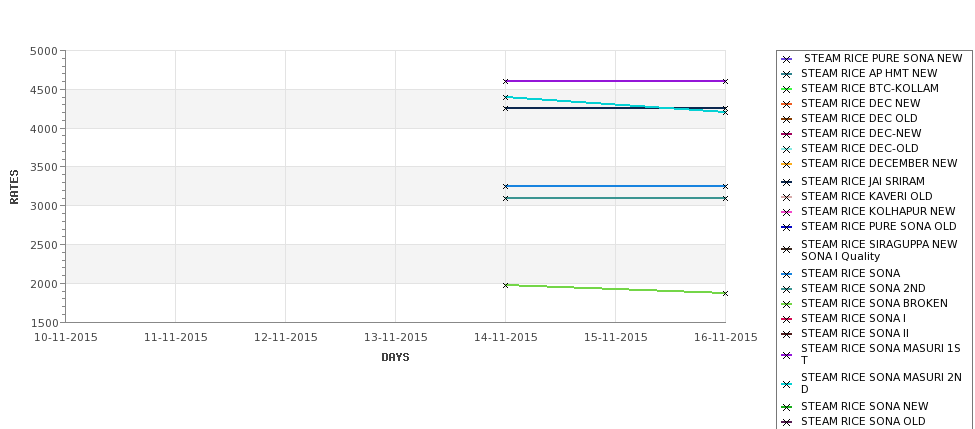Click the 14-11-2015 x-axis date label
Viewport: 975px width, 429px height.
pos(506,338)
